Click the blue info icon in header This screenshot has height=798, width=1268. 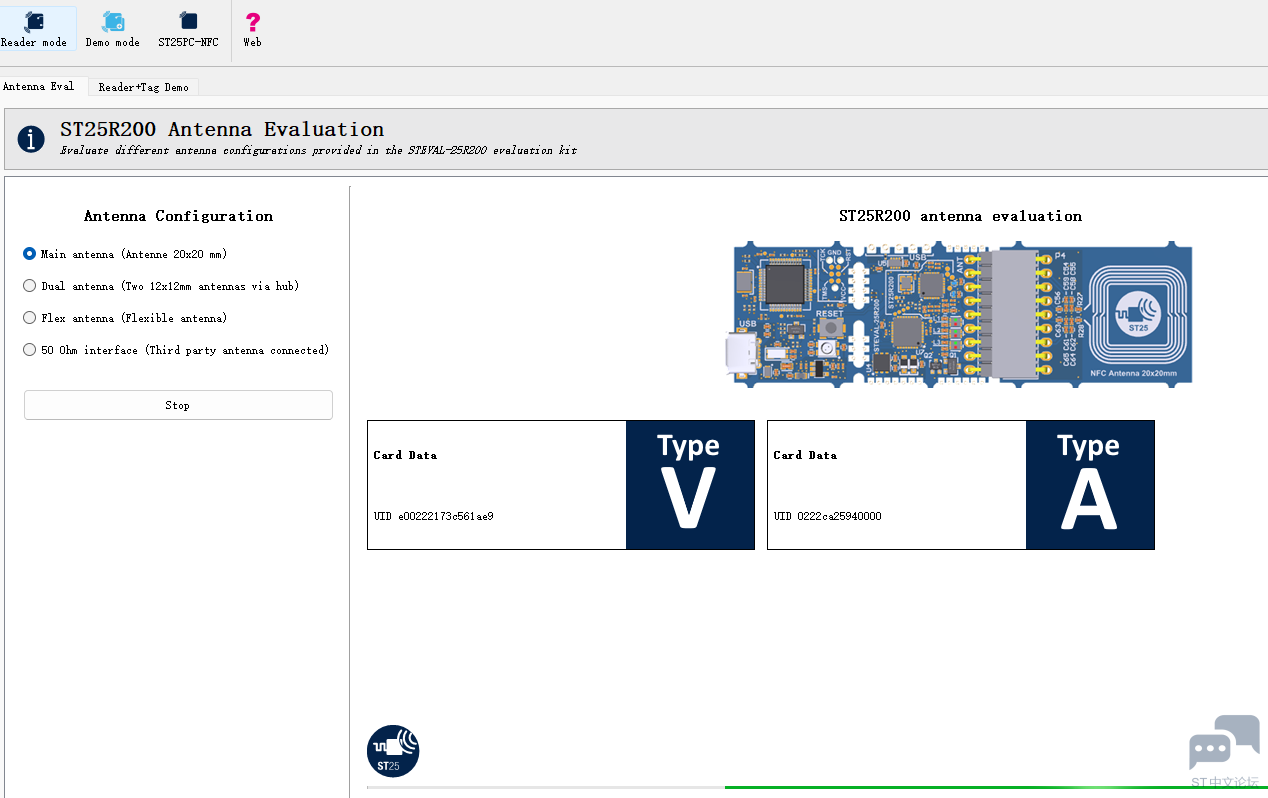[31, 139]
